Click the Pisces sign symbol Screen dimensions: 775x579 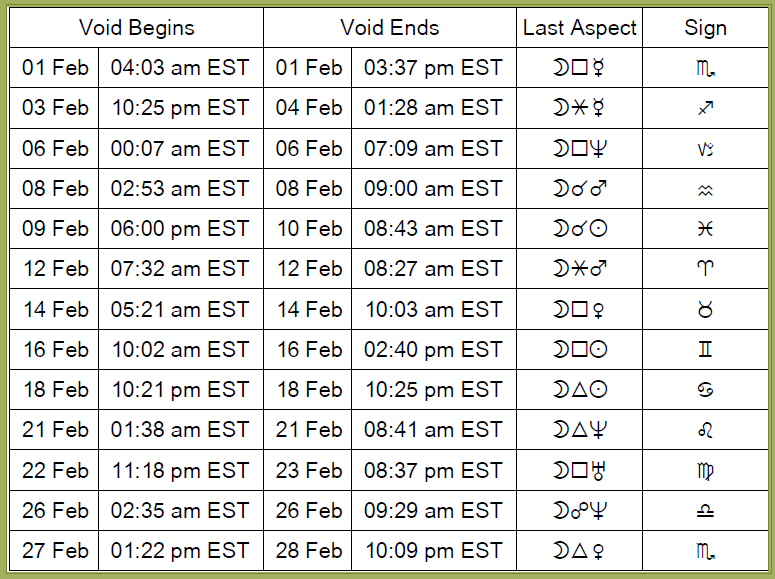tap(705, 228)
